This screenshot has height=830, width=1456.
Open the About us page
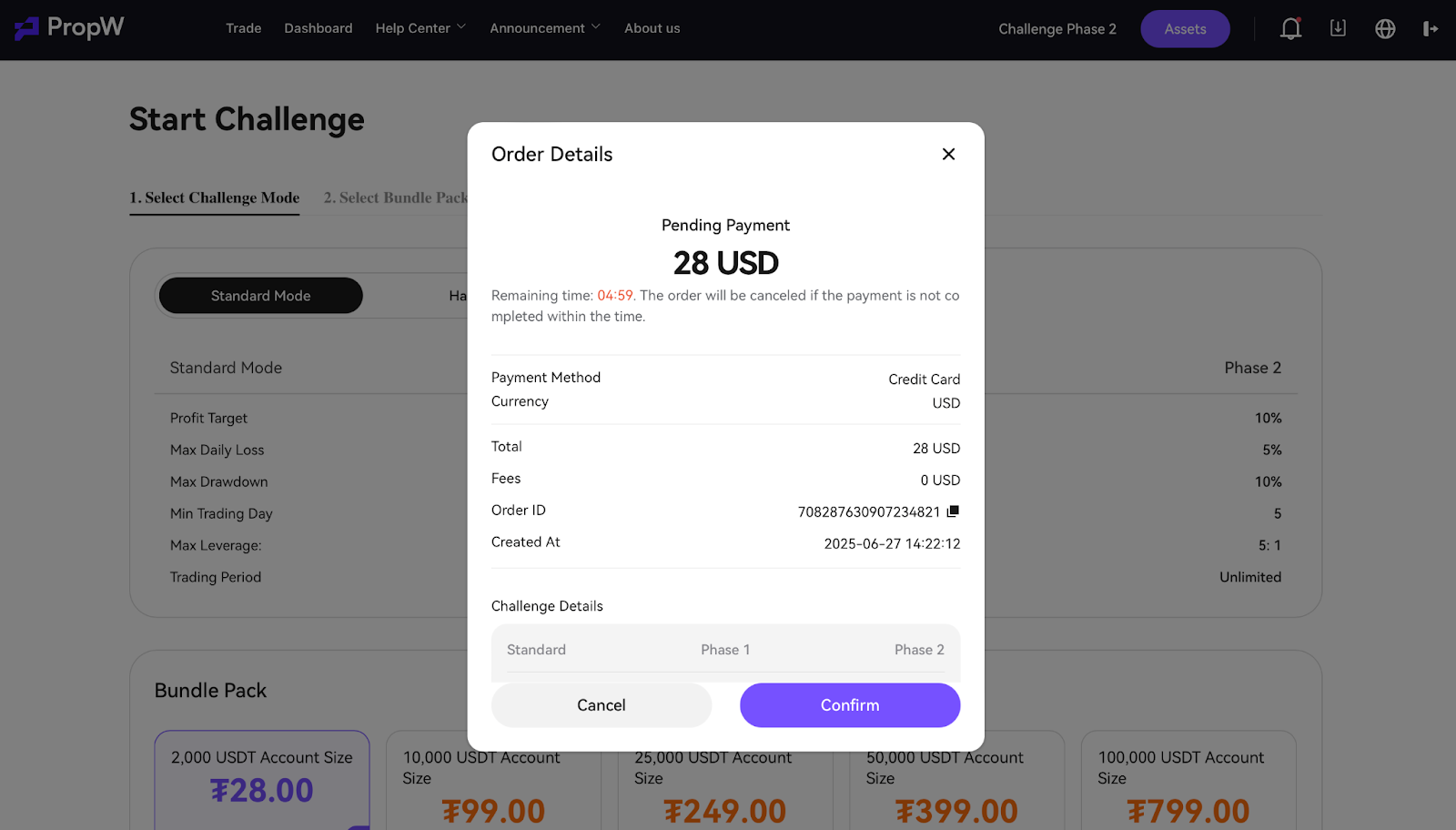tap(652, 28)
